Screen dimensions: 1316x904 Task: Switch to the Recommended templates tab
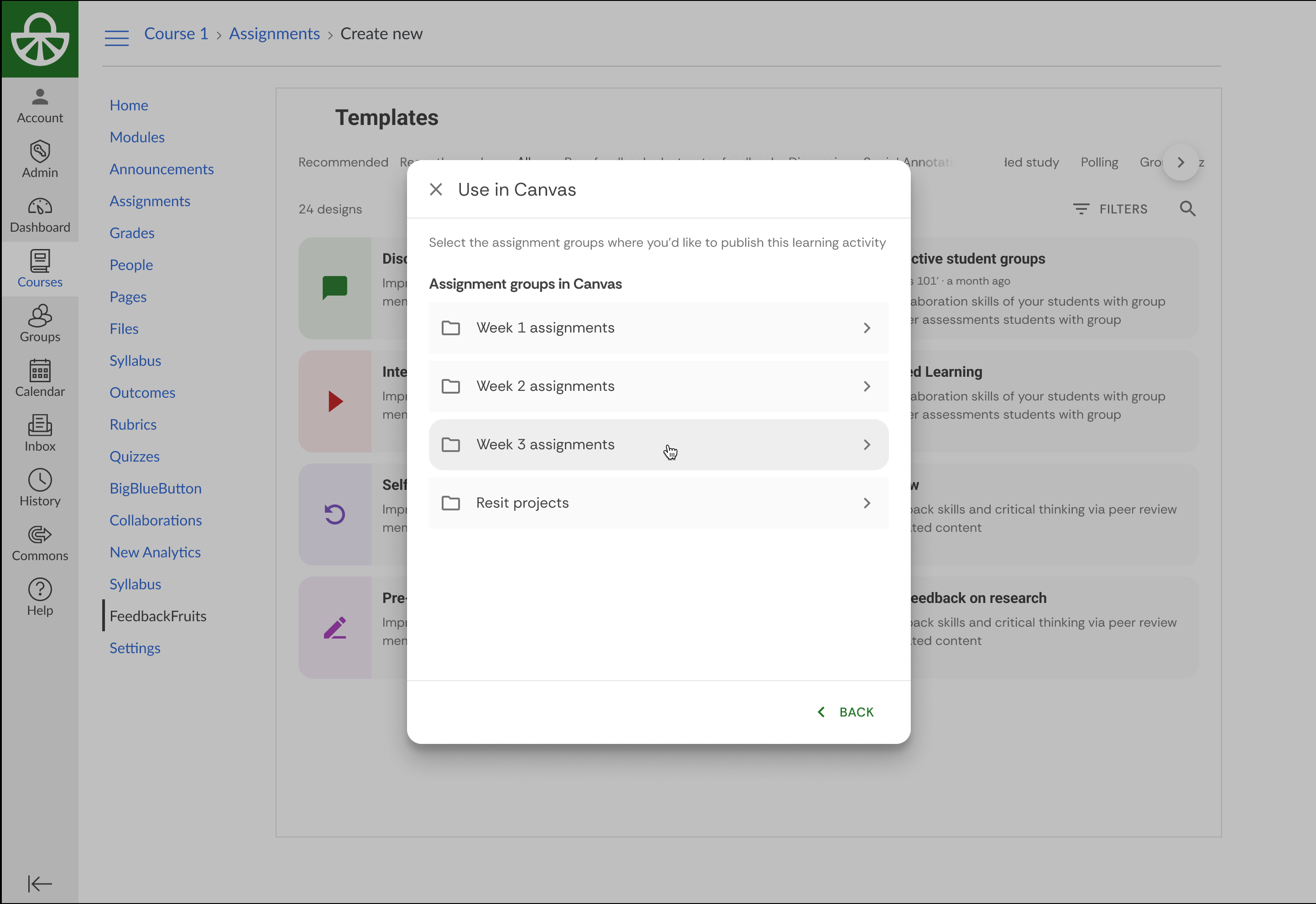pyautogui.click(x=343, y=162)
